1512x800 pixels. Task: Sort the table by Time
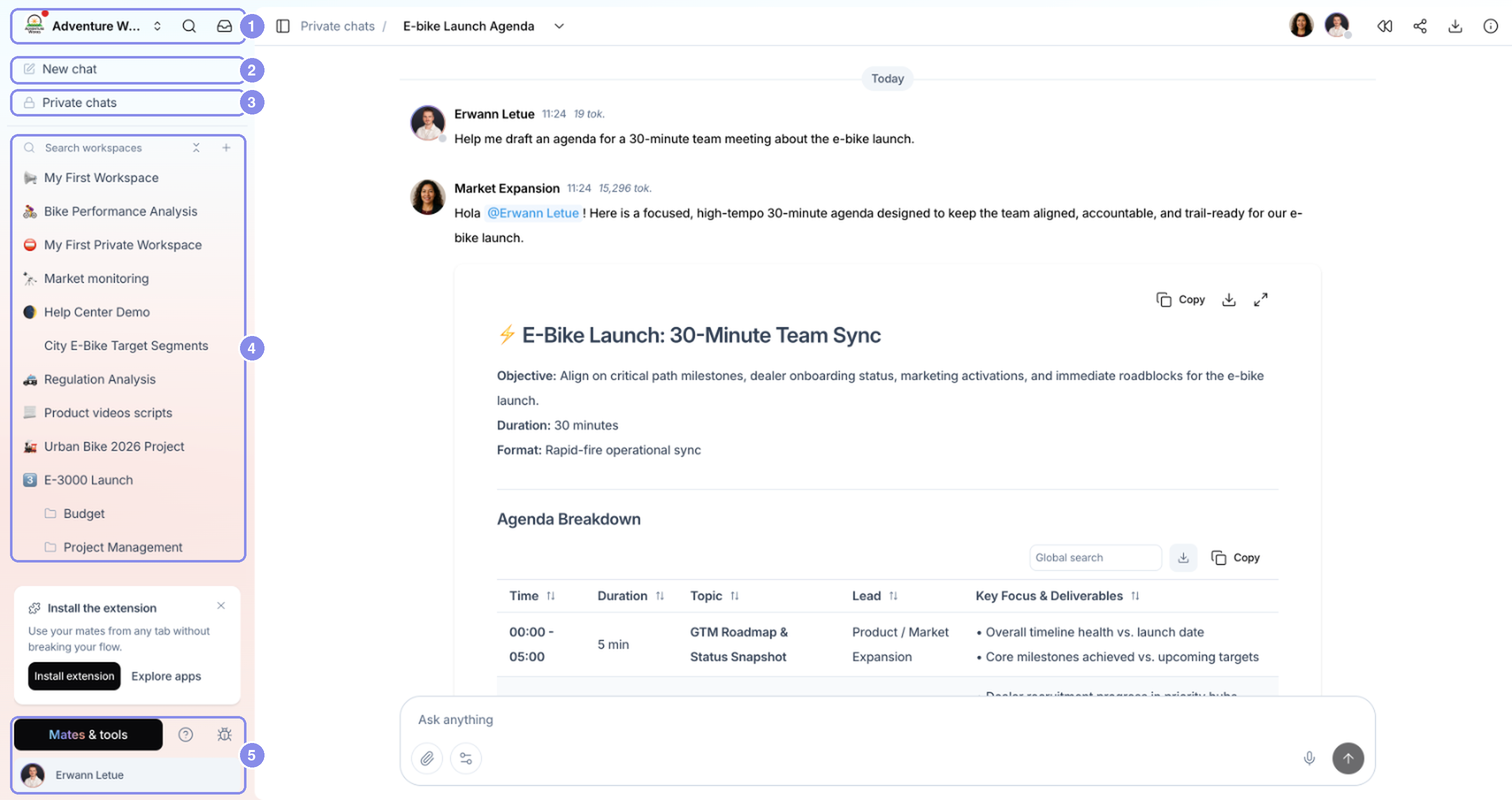pyautogui.click(x=551, y=596)
